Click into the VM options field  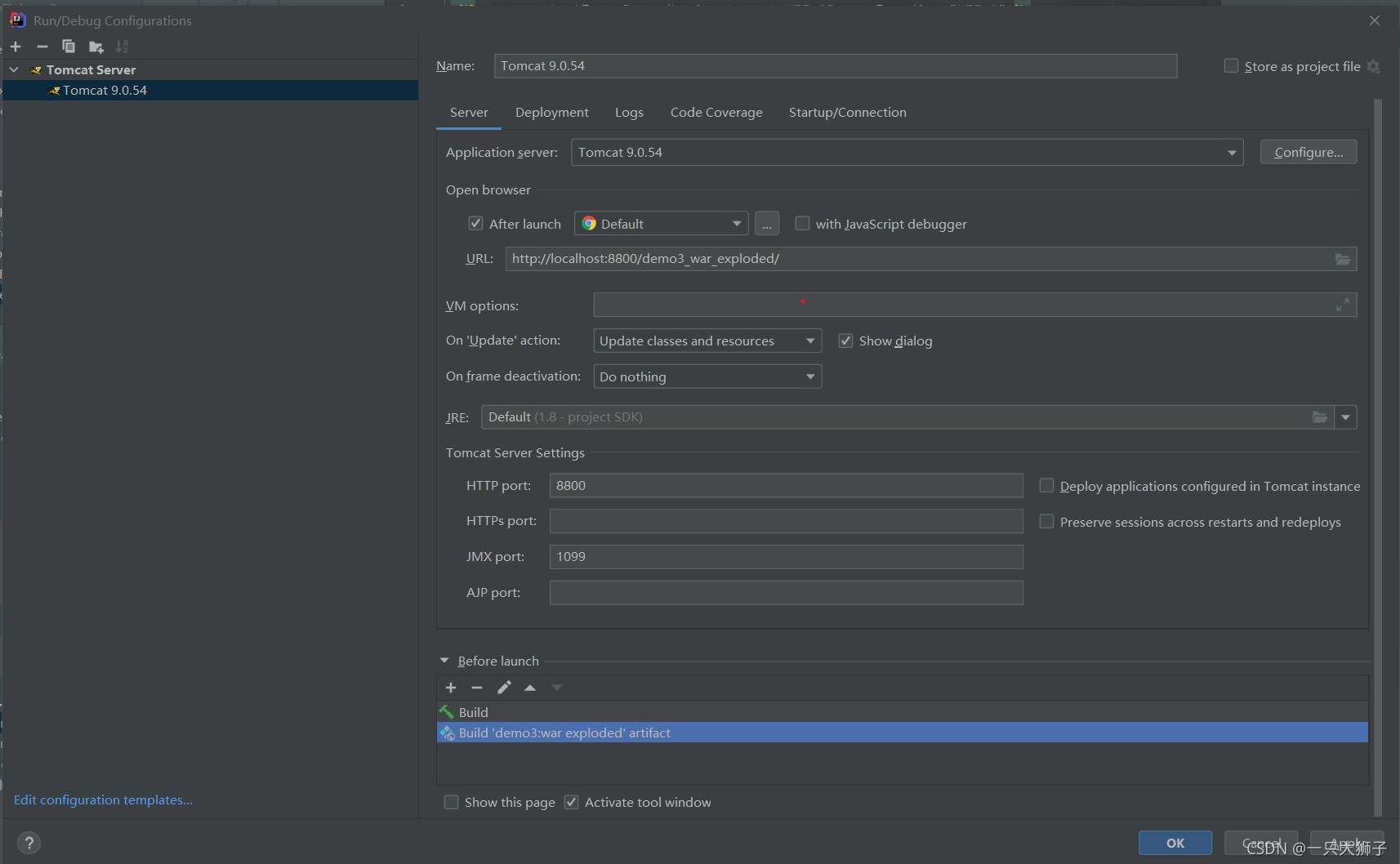coord(974,305)
